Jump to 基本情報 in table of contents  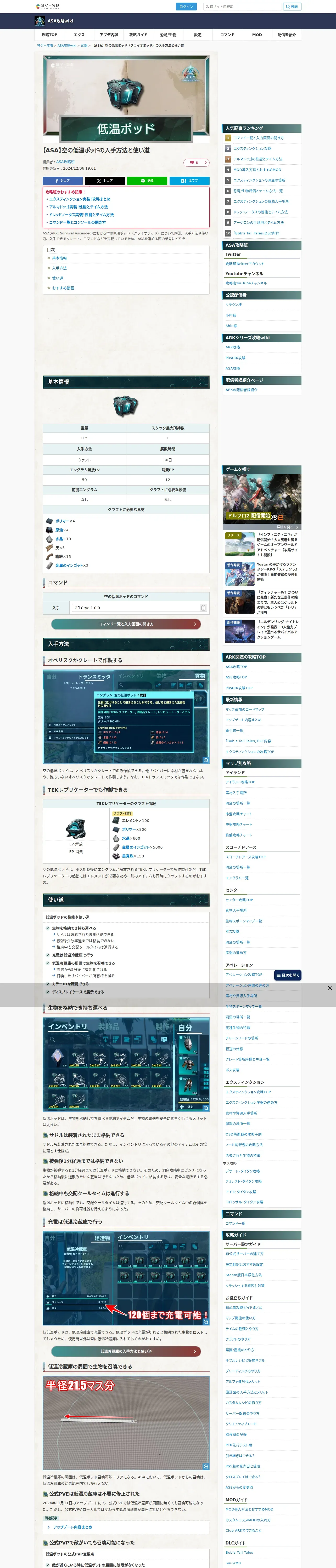(59, 258)
